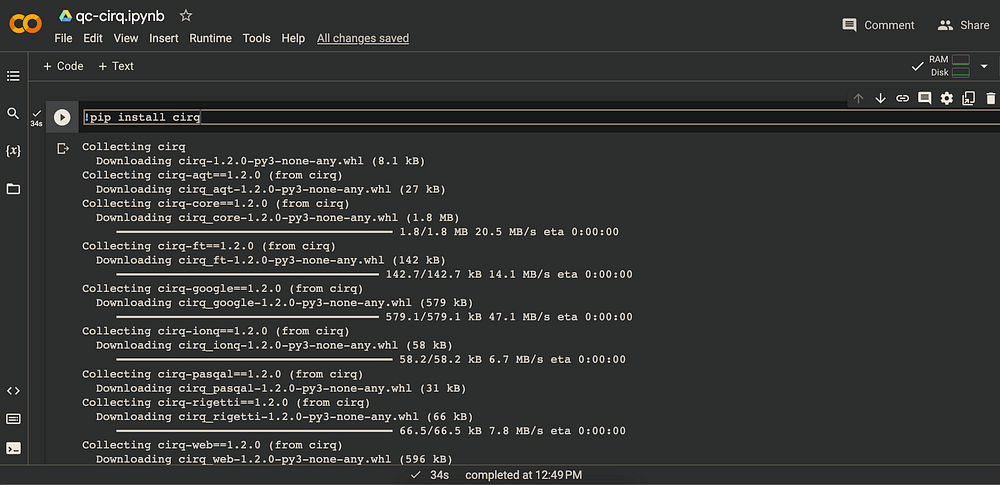The image size is (1000, 485).
Task: Open the Insert menu
Action: [x=164, y=38]
